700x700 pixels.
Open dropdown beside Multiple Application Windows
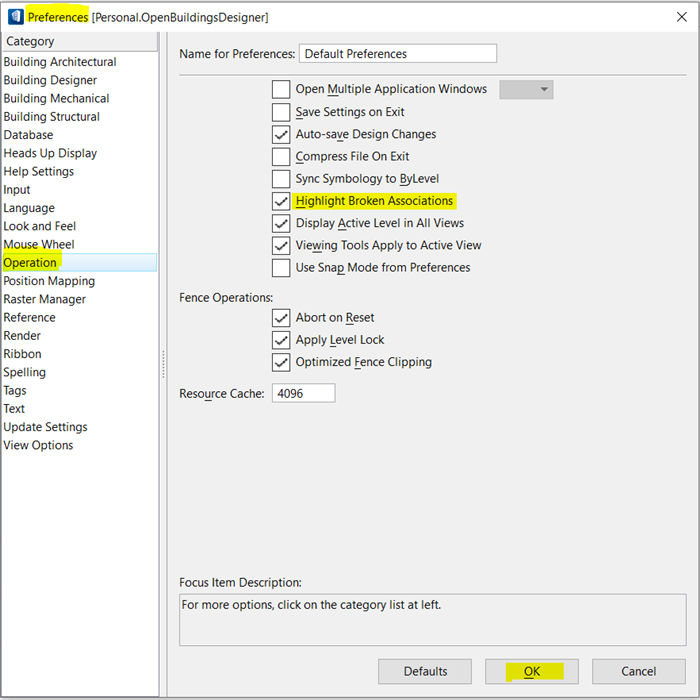click(526, 89)
